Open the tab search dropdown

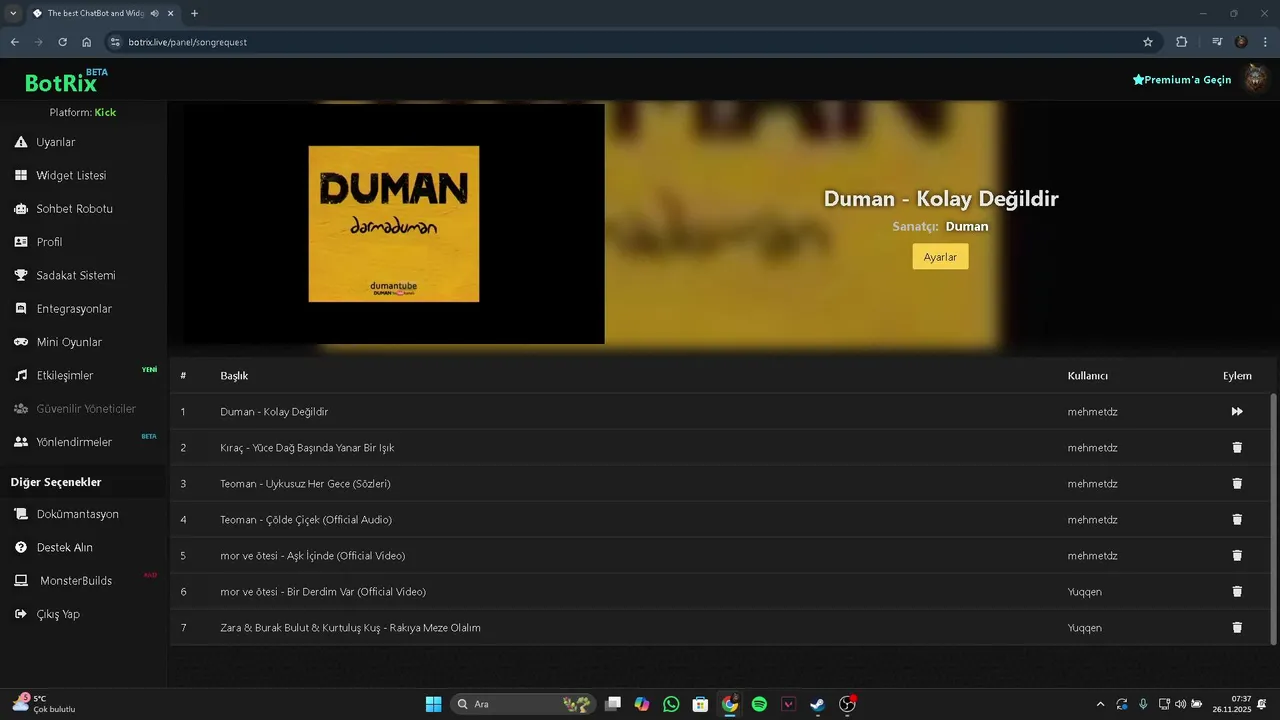[x=13, y=13]
